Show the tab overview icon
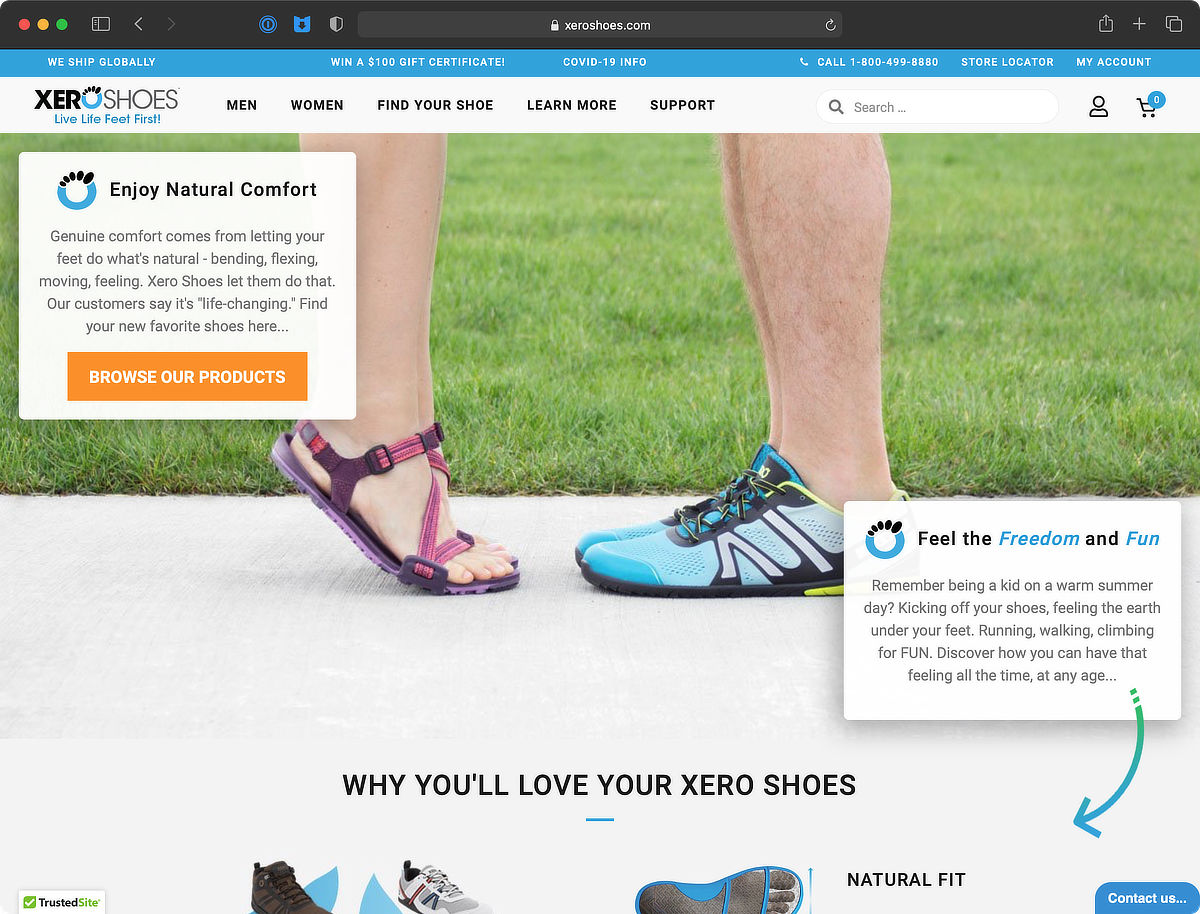 pyautogui.click(x=1173, y=24)
